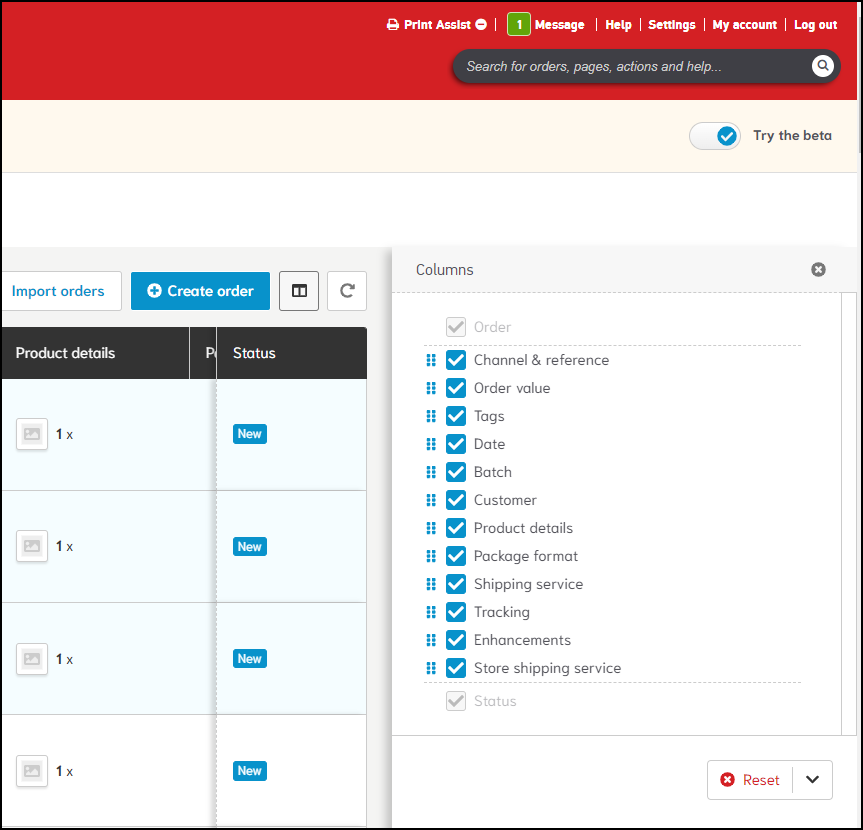The width and height of the screenshot is (863, 830).
Task: Uncheck the Tracking column checkbox
Action: click(456, 612)
